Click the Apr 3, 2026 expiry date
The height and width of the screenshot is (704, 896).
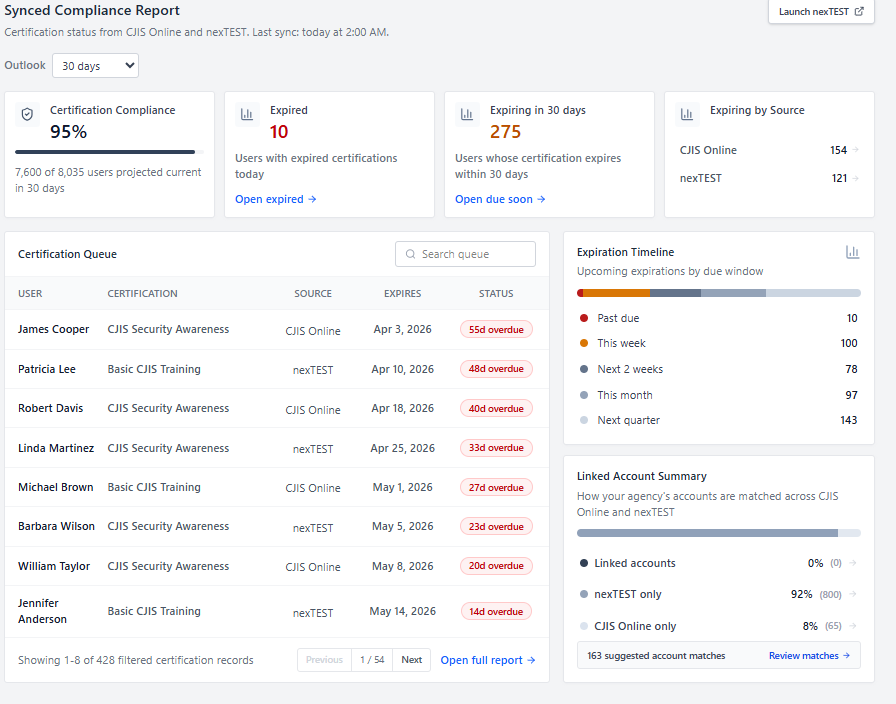pos(402,329)
